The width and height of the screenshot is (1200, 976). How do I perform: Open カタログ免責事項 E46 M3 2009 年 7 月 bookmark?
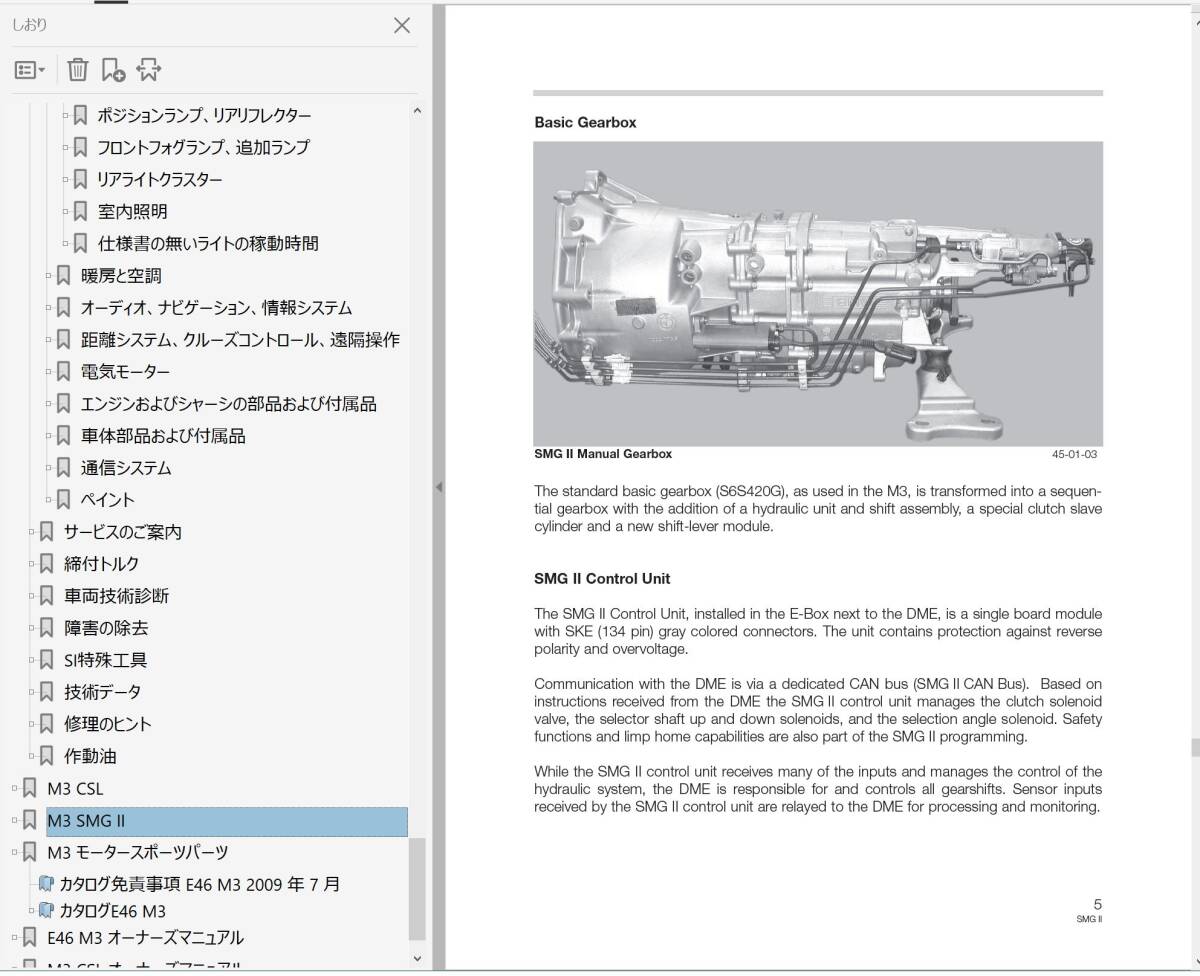pyautogui.click(x=200, y=884)
